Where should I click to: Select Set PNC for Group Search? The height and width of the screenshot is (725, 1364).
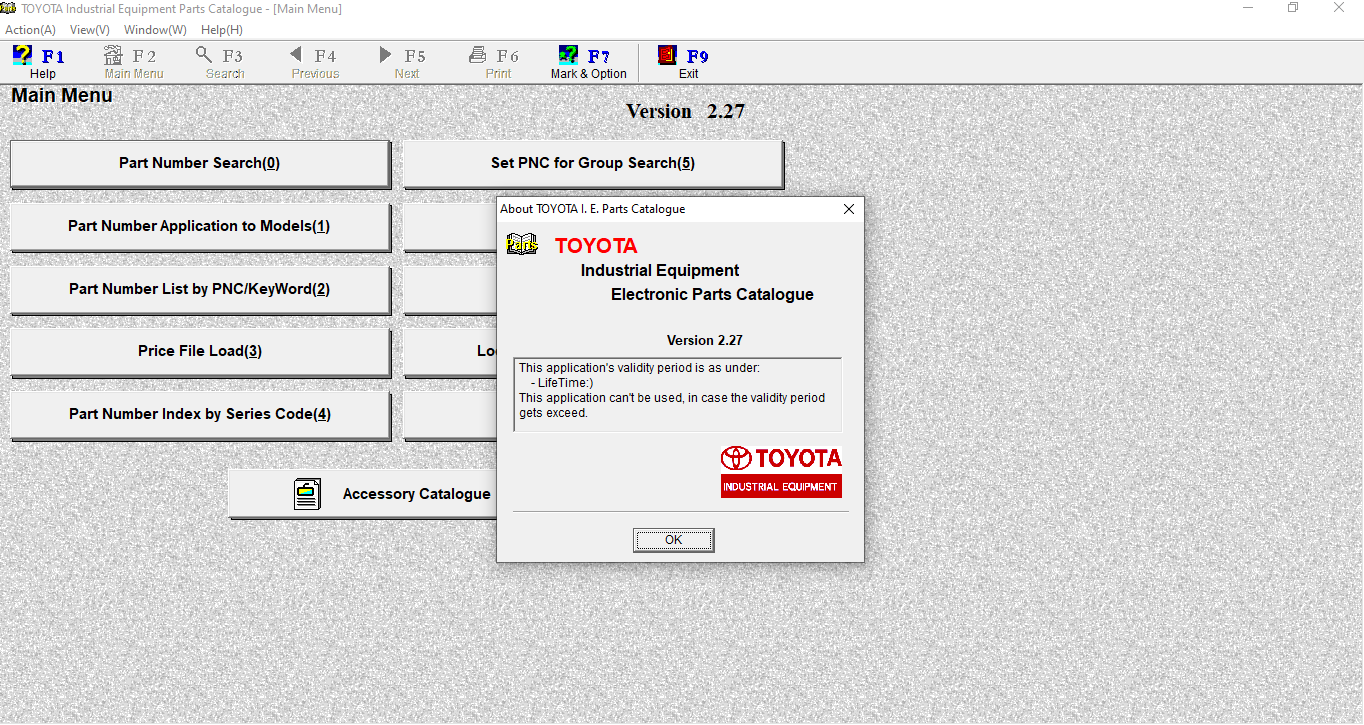point(592,162)
